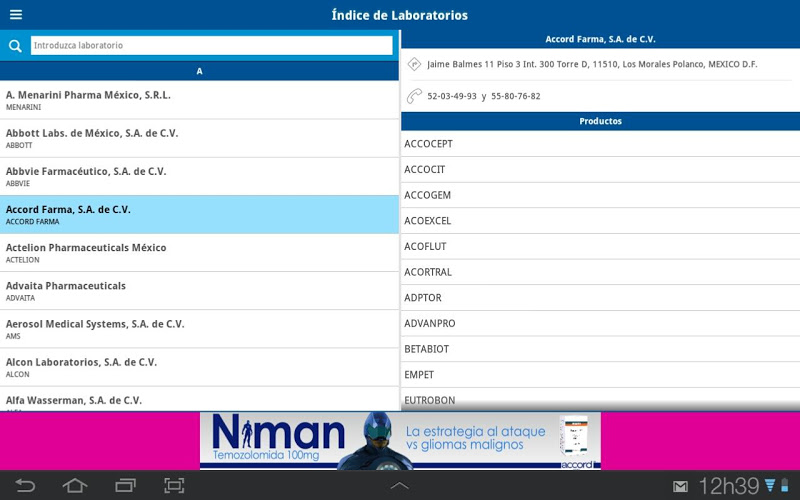
Task: Open product ACCOCIT
Action: [x=601, y=169]
